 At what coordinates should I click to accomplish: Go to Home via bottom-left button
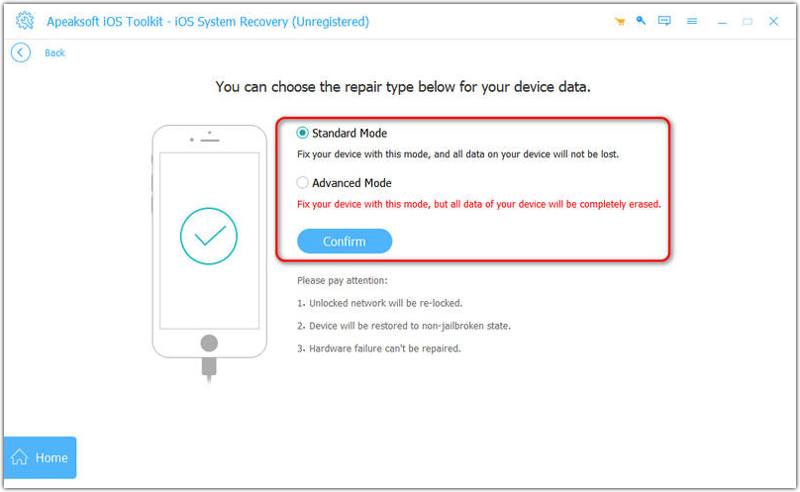pos(40,458)
